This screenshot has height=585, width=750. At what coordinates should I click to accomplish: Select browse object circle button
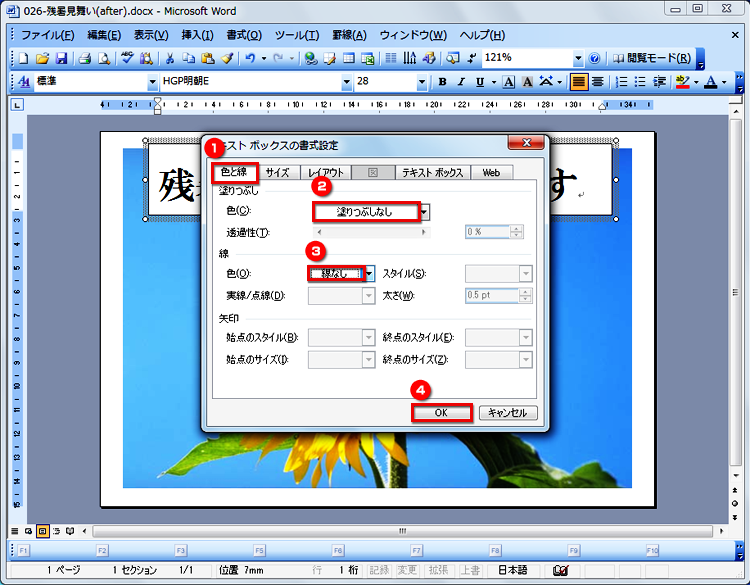point(735,503)
